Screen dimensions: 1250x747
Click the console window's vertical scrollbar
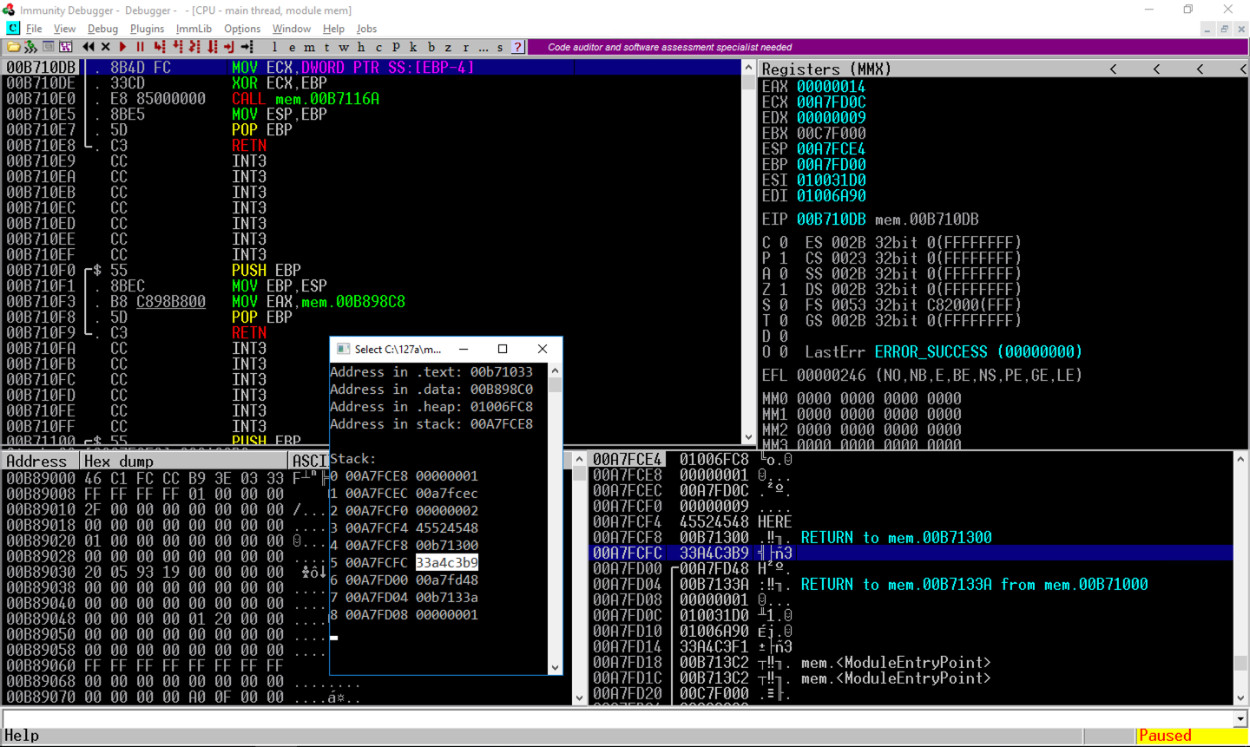click(554, 520)
